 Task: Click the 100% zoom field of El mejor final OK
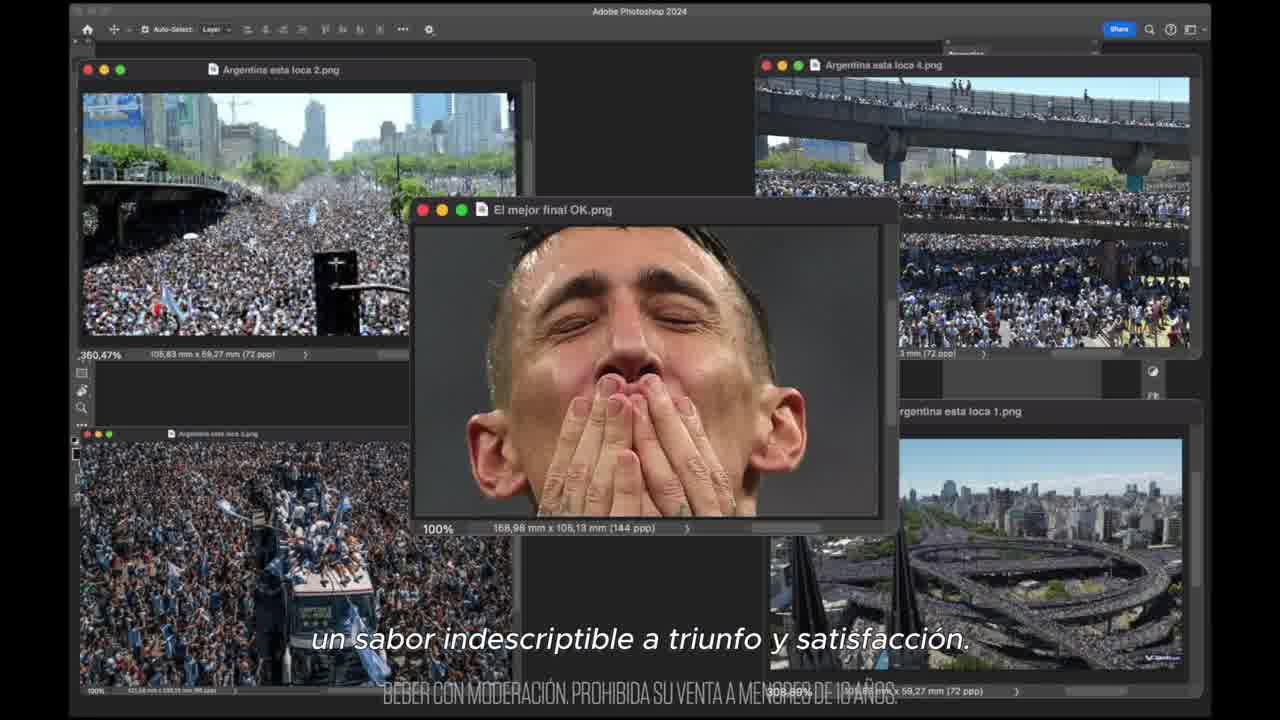click(438, 529)
